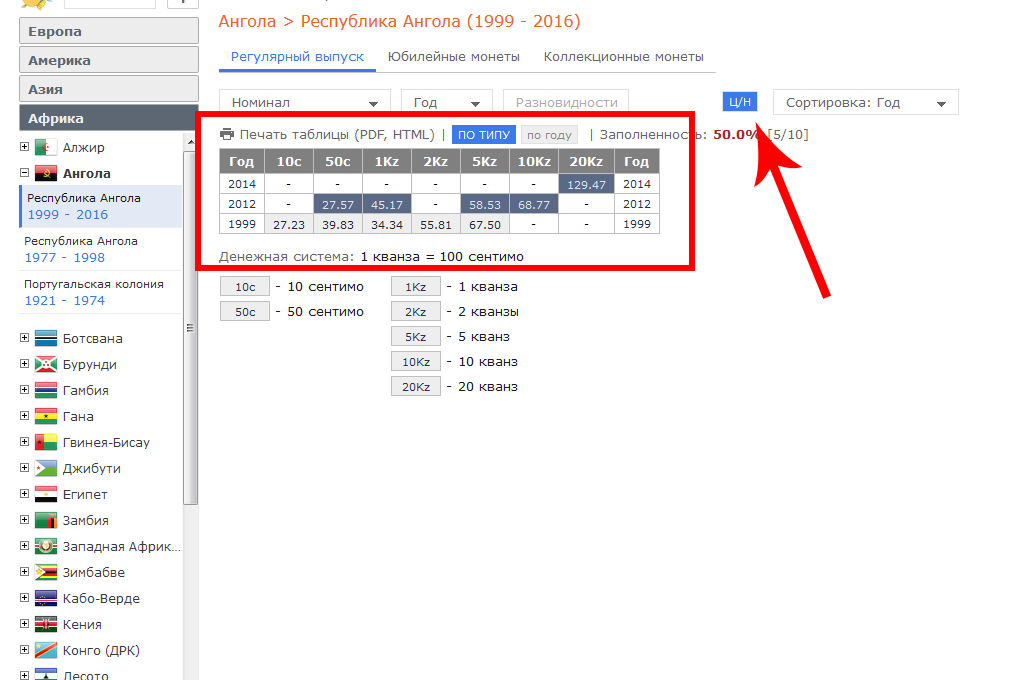Viewport: 1015px width, 680px height.
Task: Toggle the Ц/Н price display button
Action: point(740,102)
